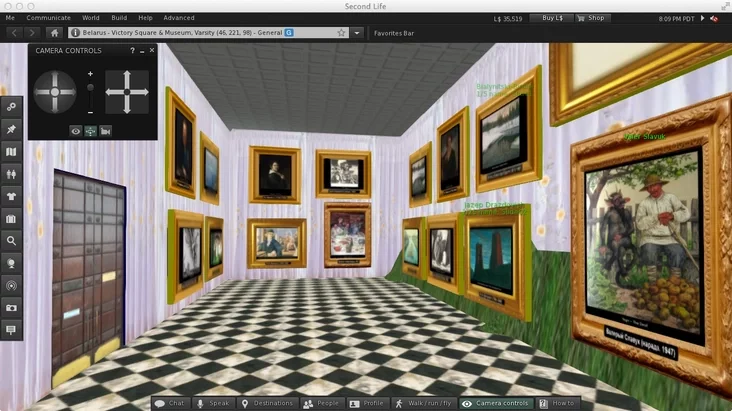Screen dimensions: 732x411
Task: Open the Snapshot camera sidebar button
Action: point(11,308)
